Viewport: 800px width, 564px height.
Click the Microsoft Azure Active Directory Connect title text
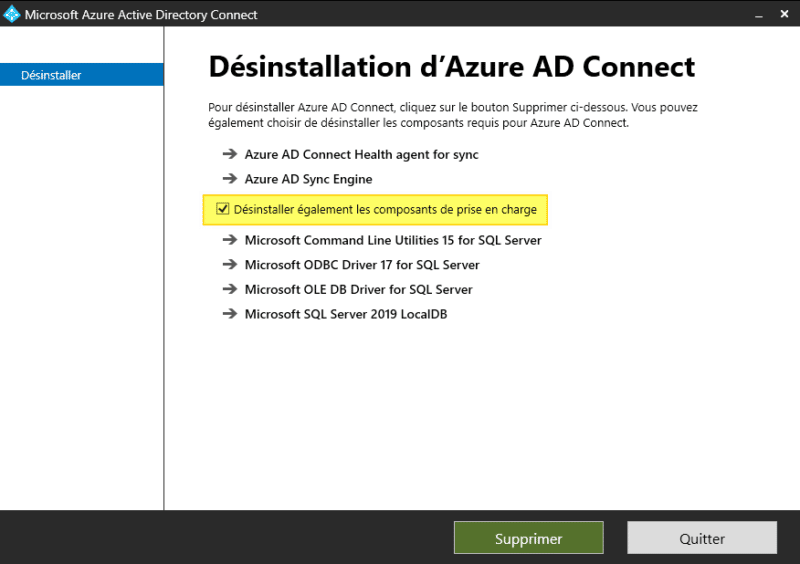tap(141, 15)
